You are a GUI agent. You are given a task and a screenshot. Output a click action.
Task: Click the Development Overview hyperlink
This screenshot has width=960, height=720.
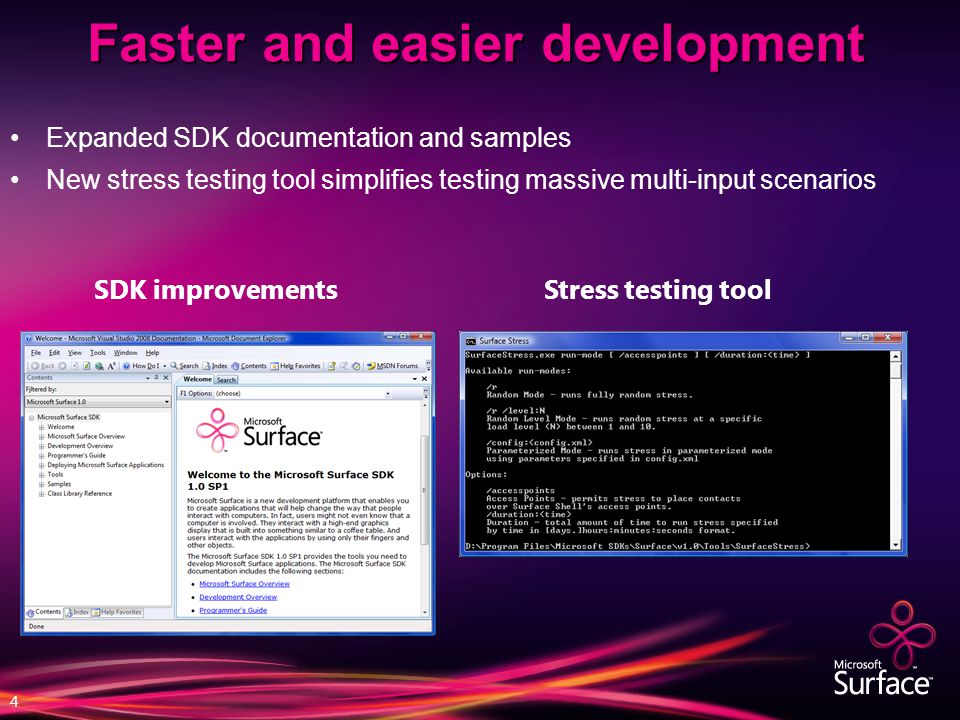tap(238, 597)
